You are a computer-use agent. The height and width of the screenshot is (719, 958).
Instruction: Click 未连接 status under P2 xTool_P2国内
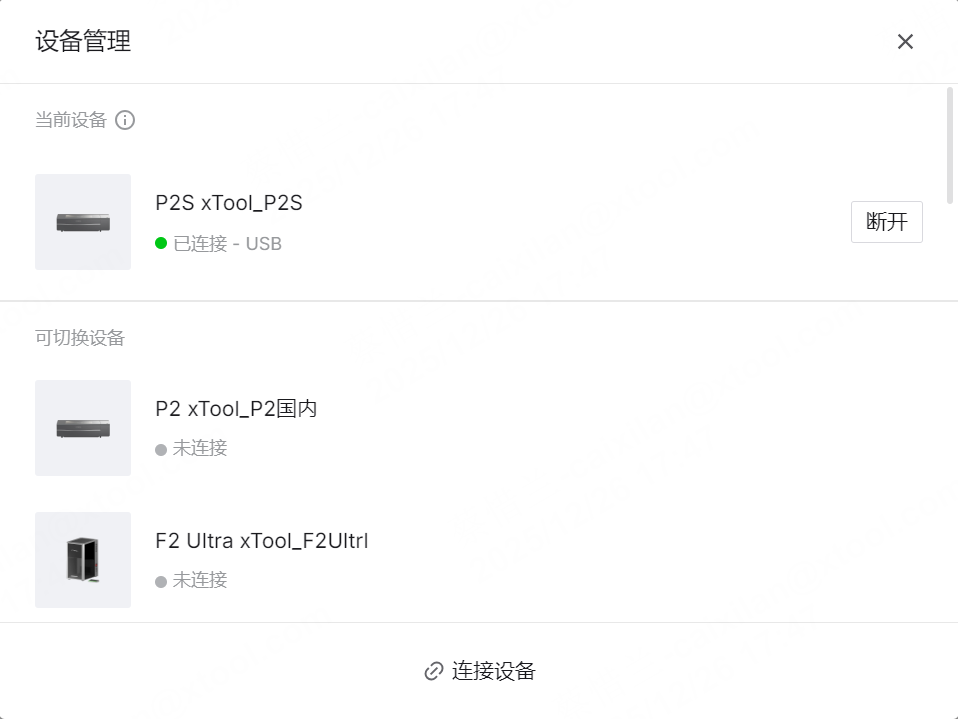point(200,448)
